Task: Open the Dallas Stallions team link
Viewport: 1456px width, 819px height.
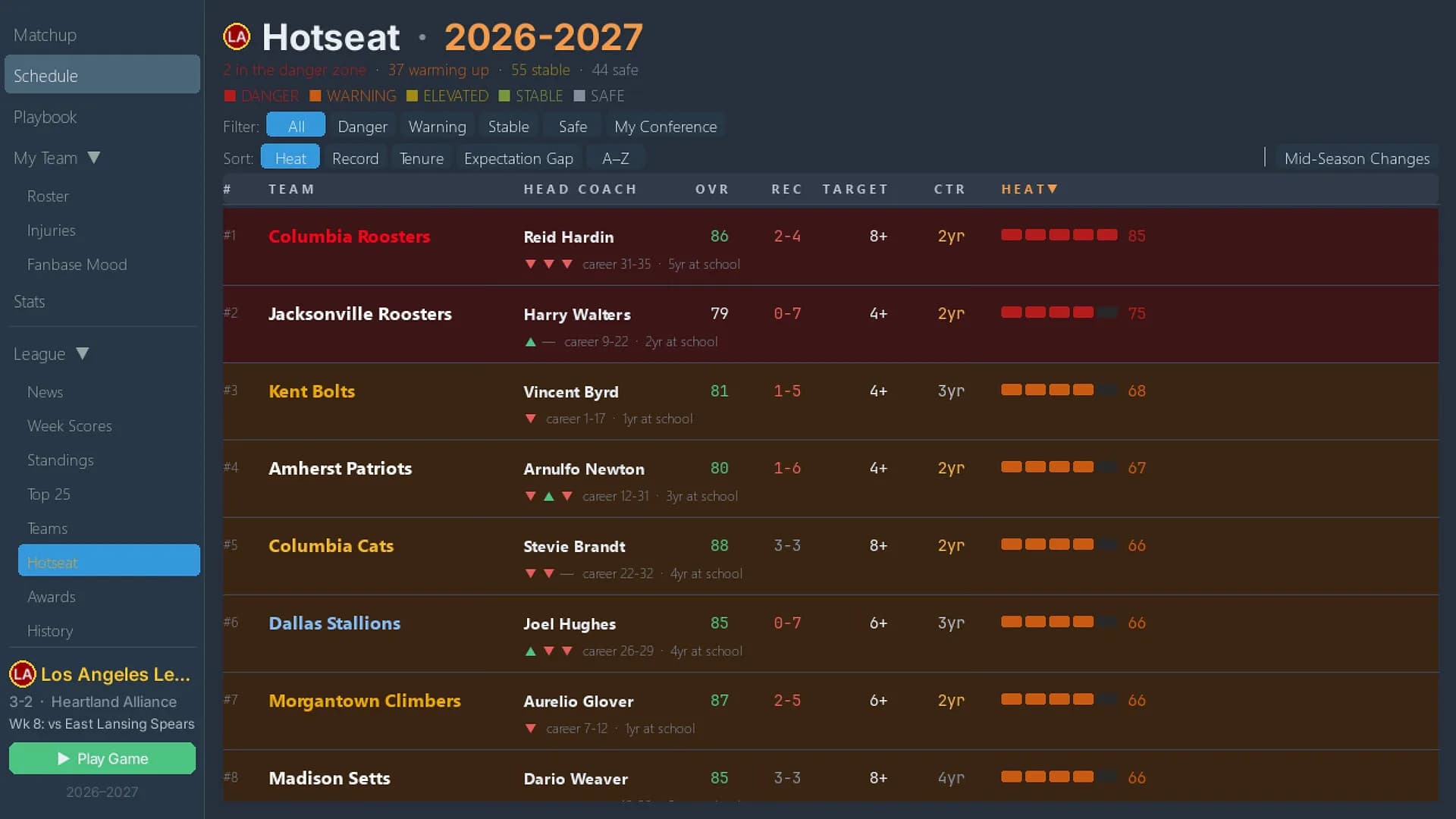Action: click(334, 623)
